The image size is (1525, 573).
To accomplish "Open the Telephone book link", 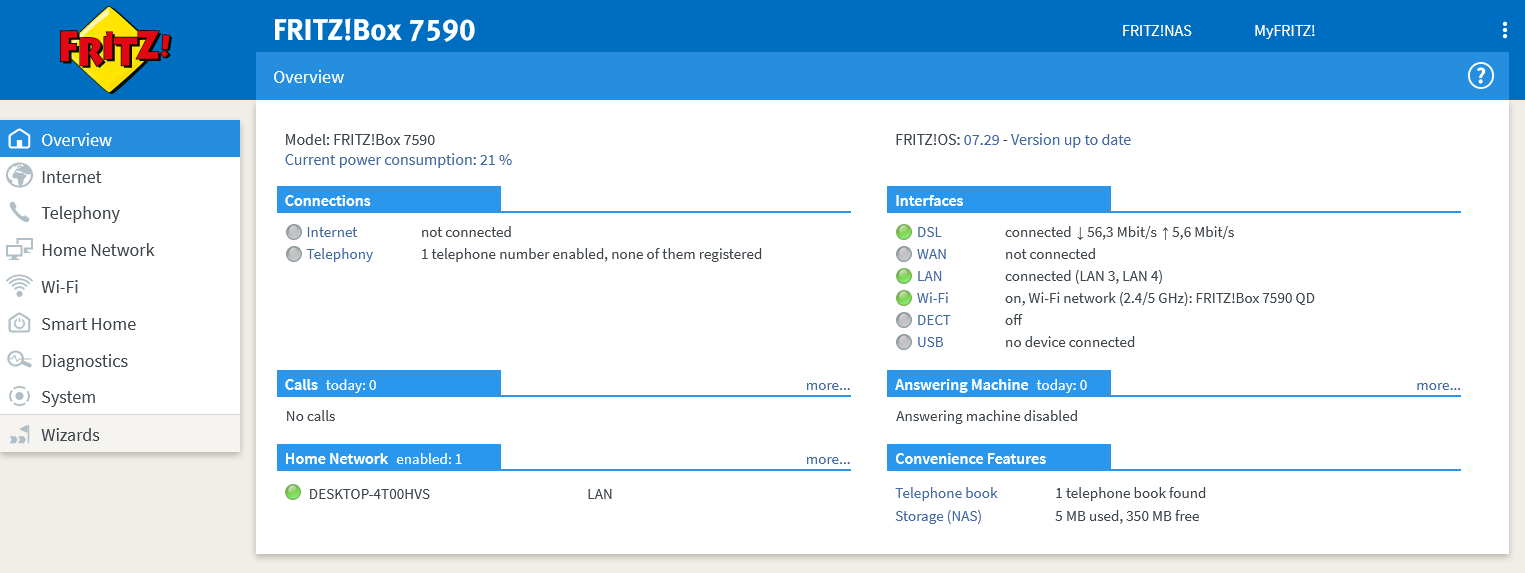I will point(946,493).
